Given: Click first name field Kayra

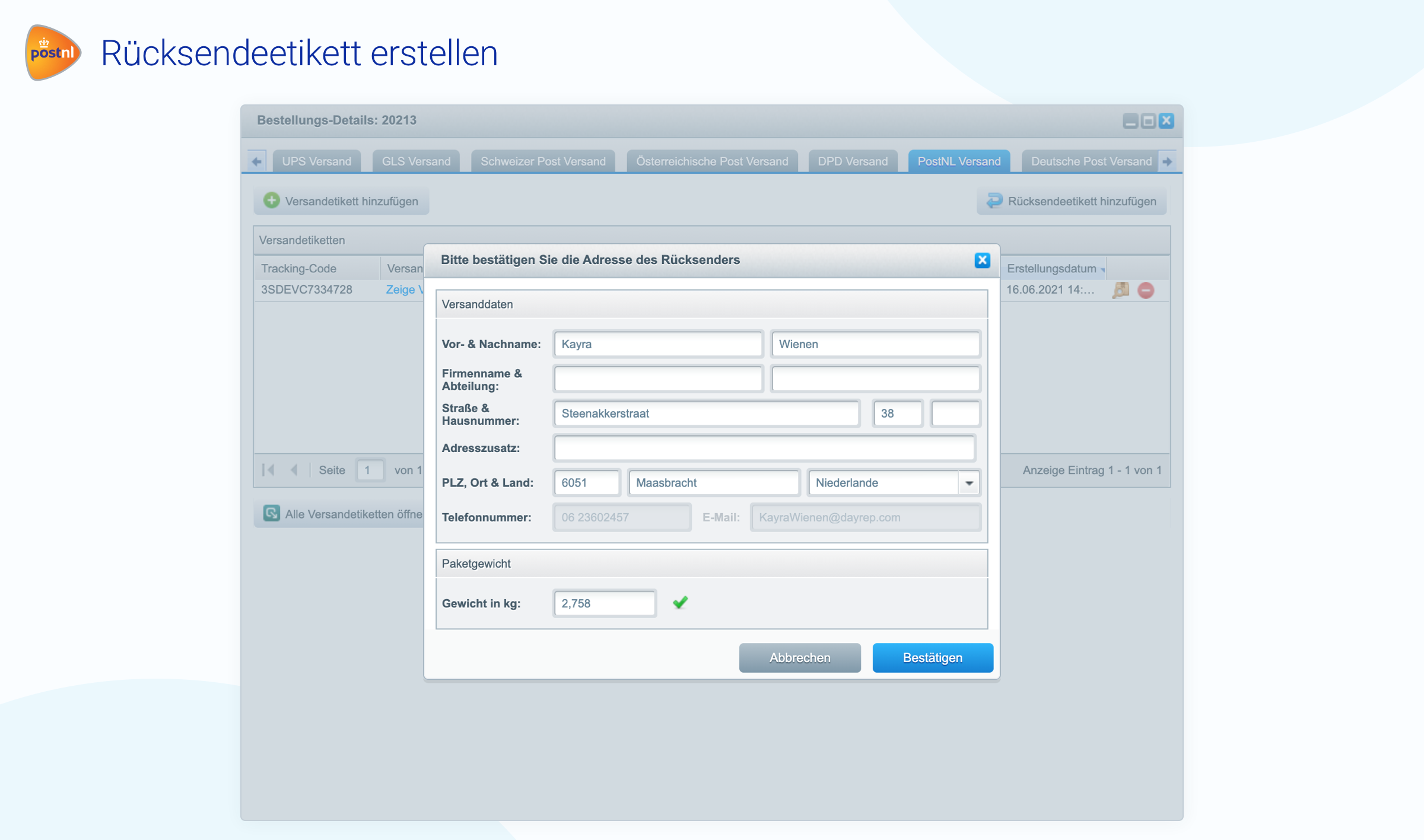Looking at the screenshot, I should pyautogui.click(x=658, y=344).
